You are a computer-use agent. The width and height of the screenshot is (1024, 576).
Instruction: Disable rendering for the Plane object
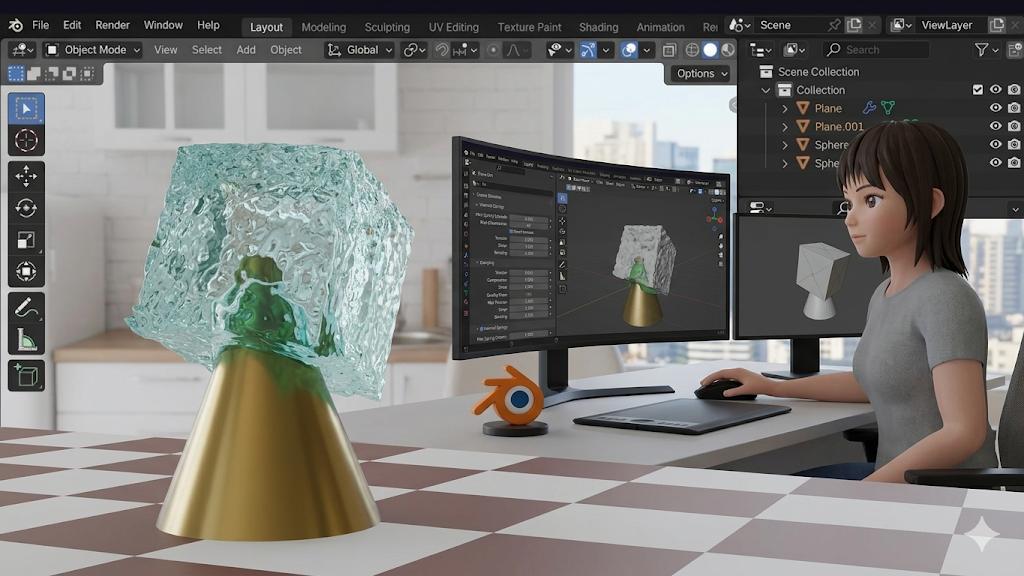pos(1014,108)
